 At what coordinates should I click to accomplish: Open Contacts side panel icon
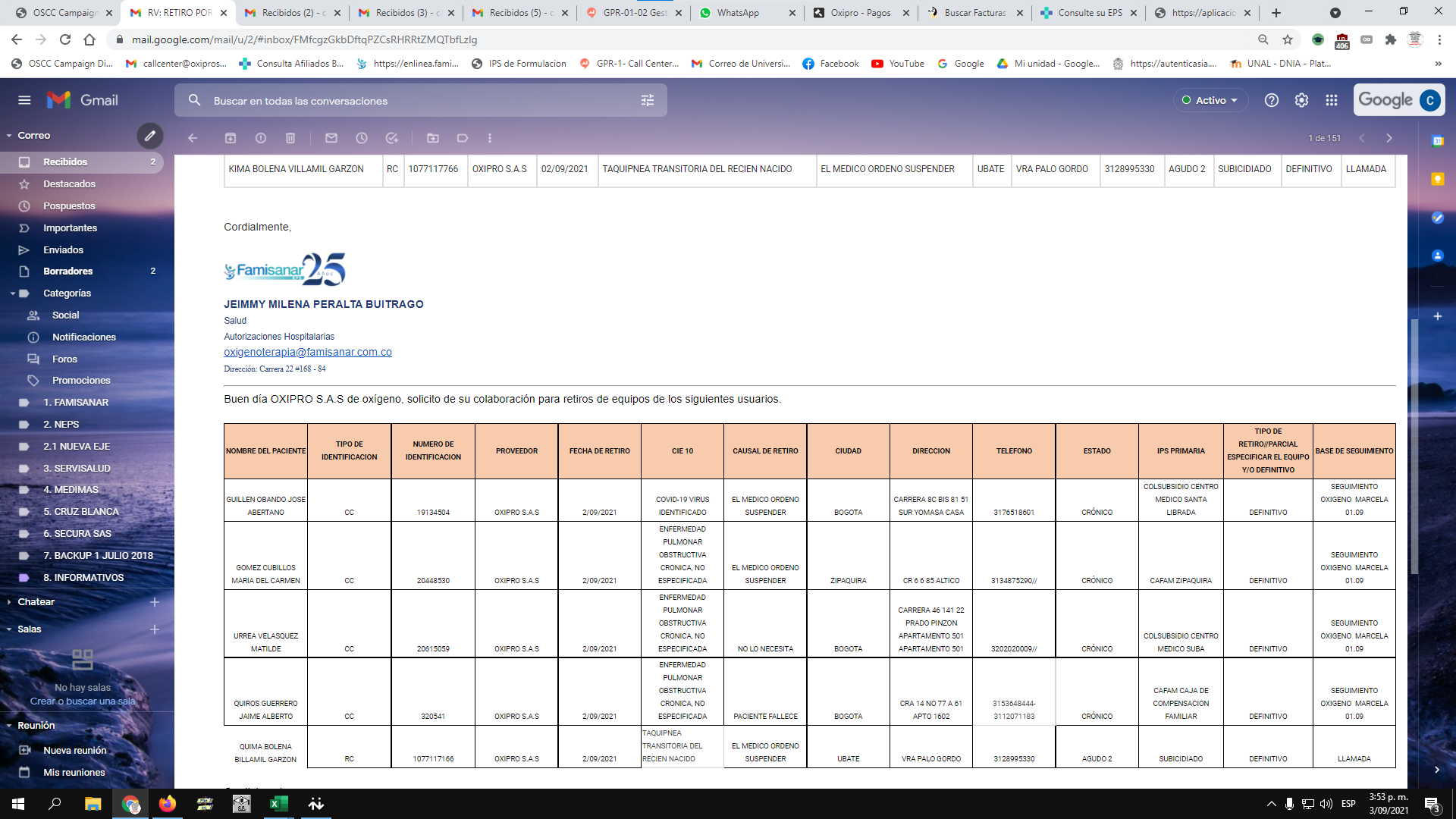click(1438, 256)
